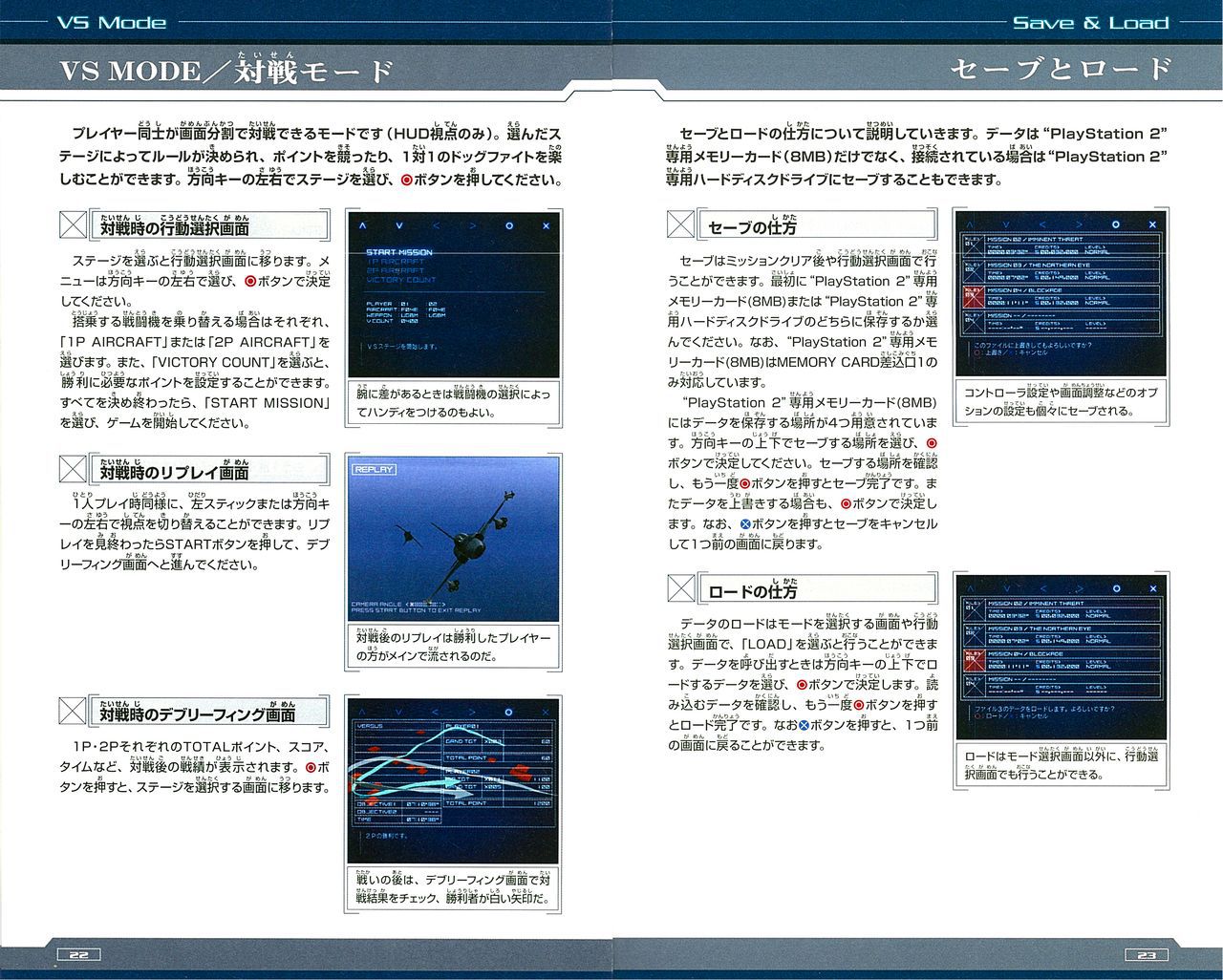This screenshot has height=980, width=1223.
Task: Open the REPLAY fighter jet screenshot thumbnail
Action: point(454,537)
